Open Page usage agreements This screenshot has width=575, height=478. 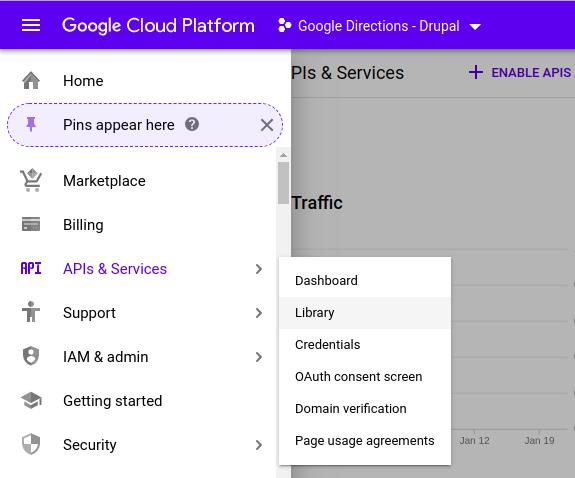pyautogui.click(x=365, y=441)
